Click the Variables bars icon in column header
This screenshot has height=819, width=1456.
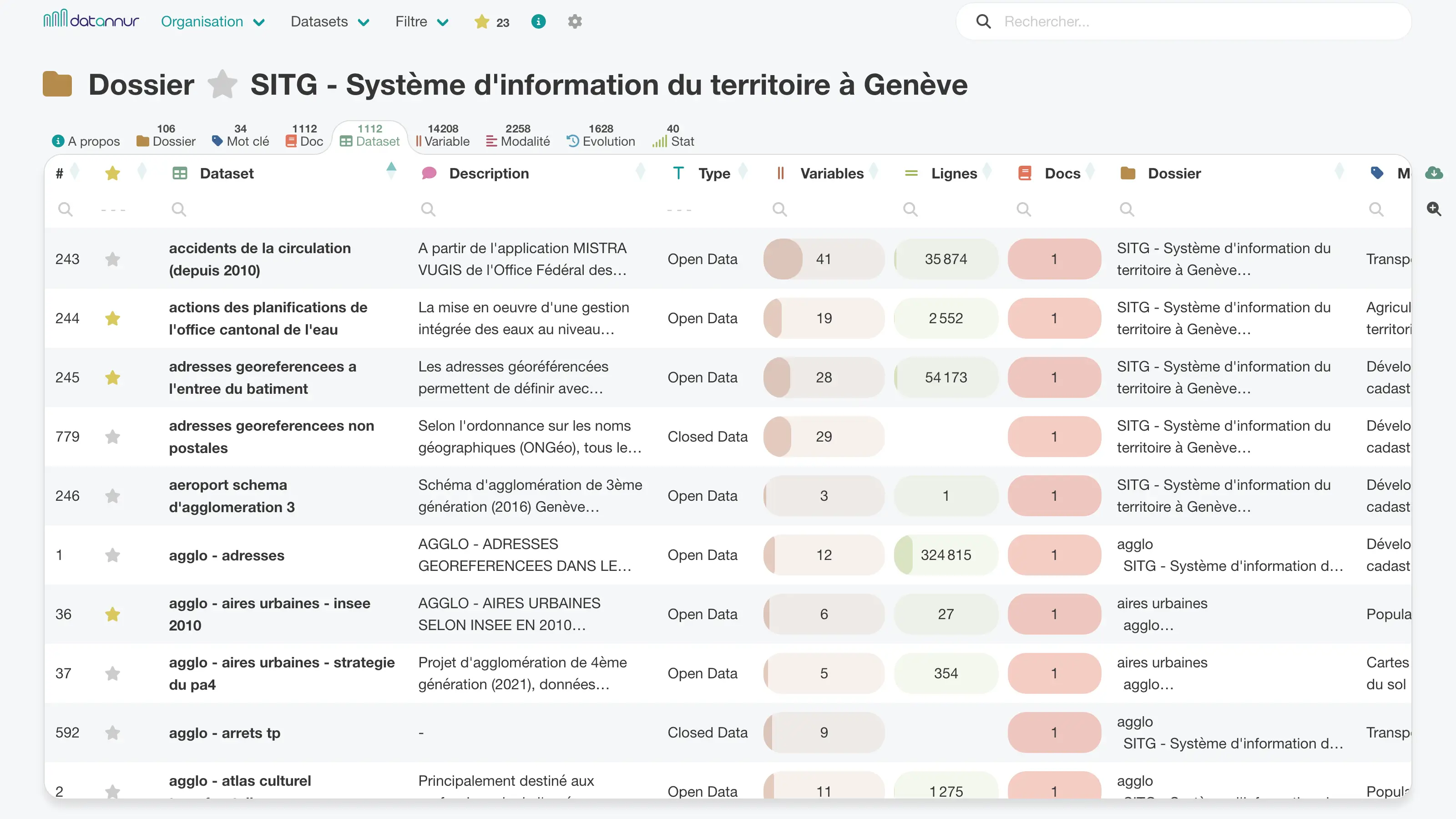coord(781,173)
